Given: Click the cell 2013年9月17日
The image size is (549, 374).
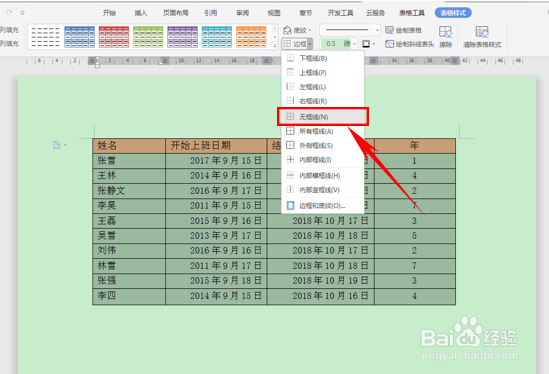Looking at the screenshot, I should point(216,236).
